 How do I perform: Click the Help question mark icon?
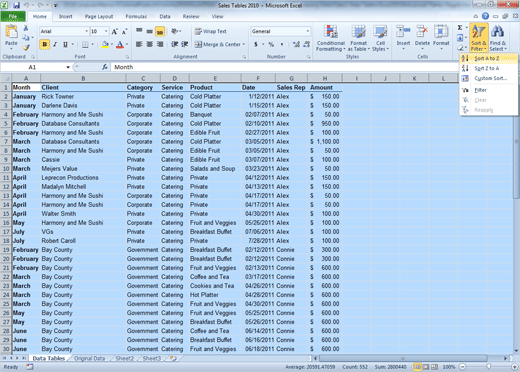pos(485,16)
